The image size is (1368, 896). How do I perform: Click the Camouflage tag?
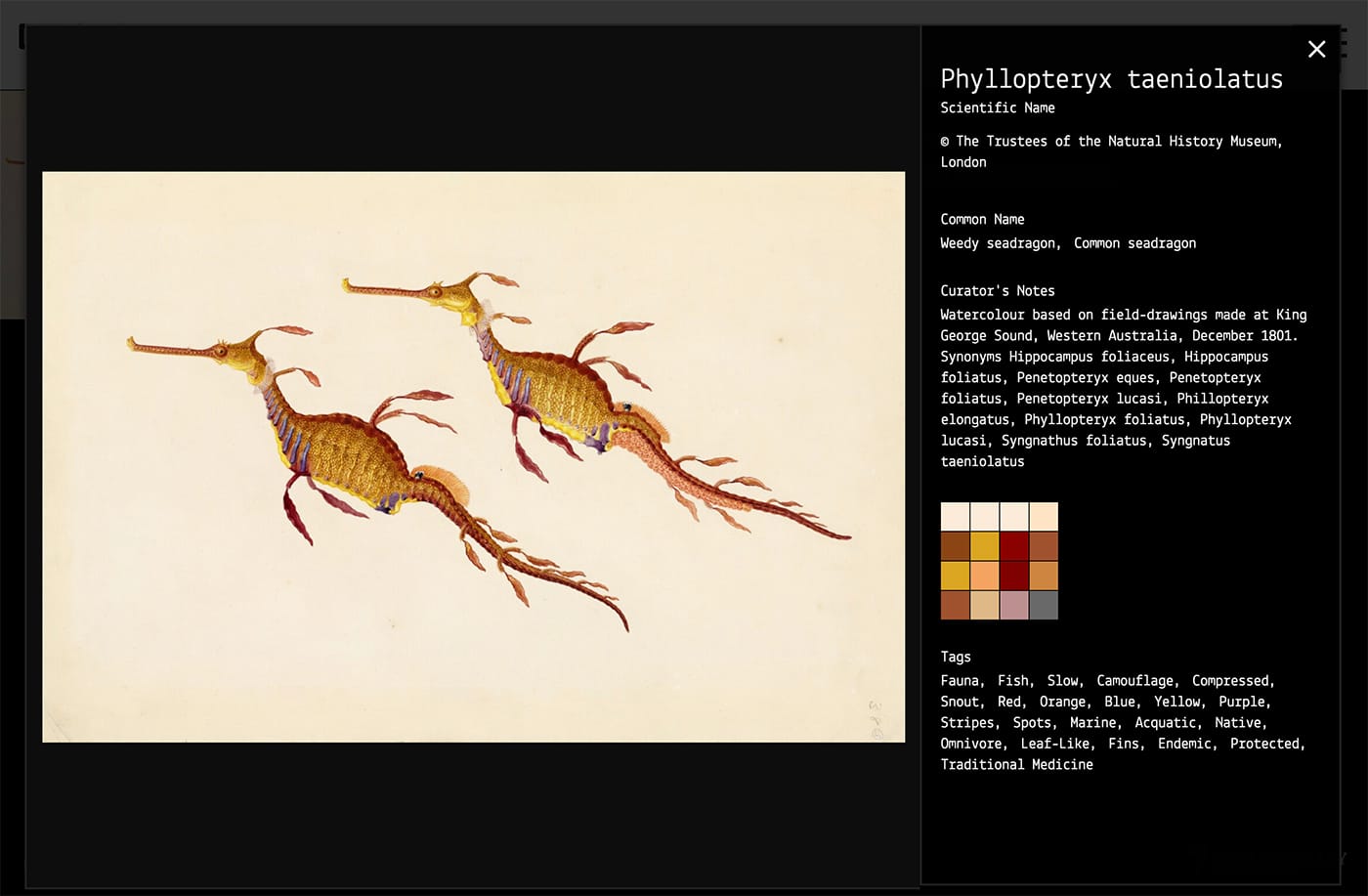(1134, 680)
